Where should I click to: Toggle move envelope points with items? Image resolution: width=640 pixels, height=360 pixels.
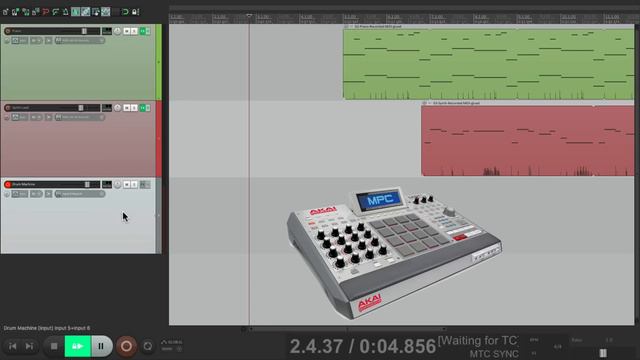pos(105,12)
